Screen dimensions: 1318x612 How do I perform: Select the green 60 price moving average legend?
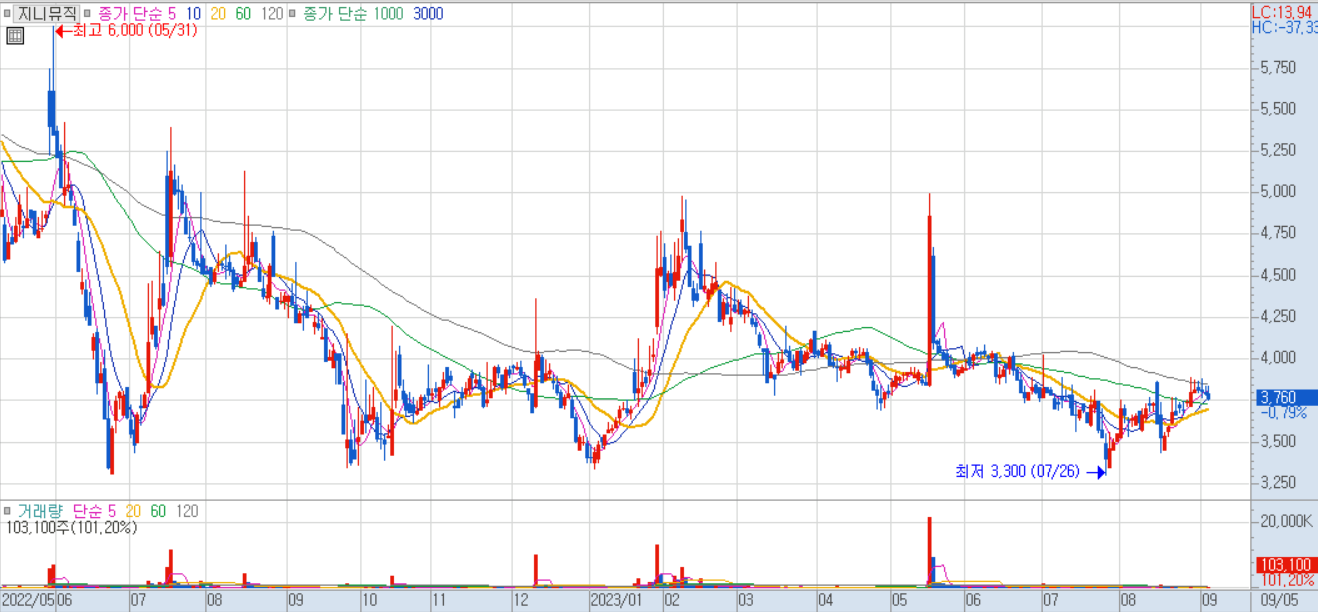coord(243,14)
